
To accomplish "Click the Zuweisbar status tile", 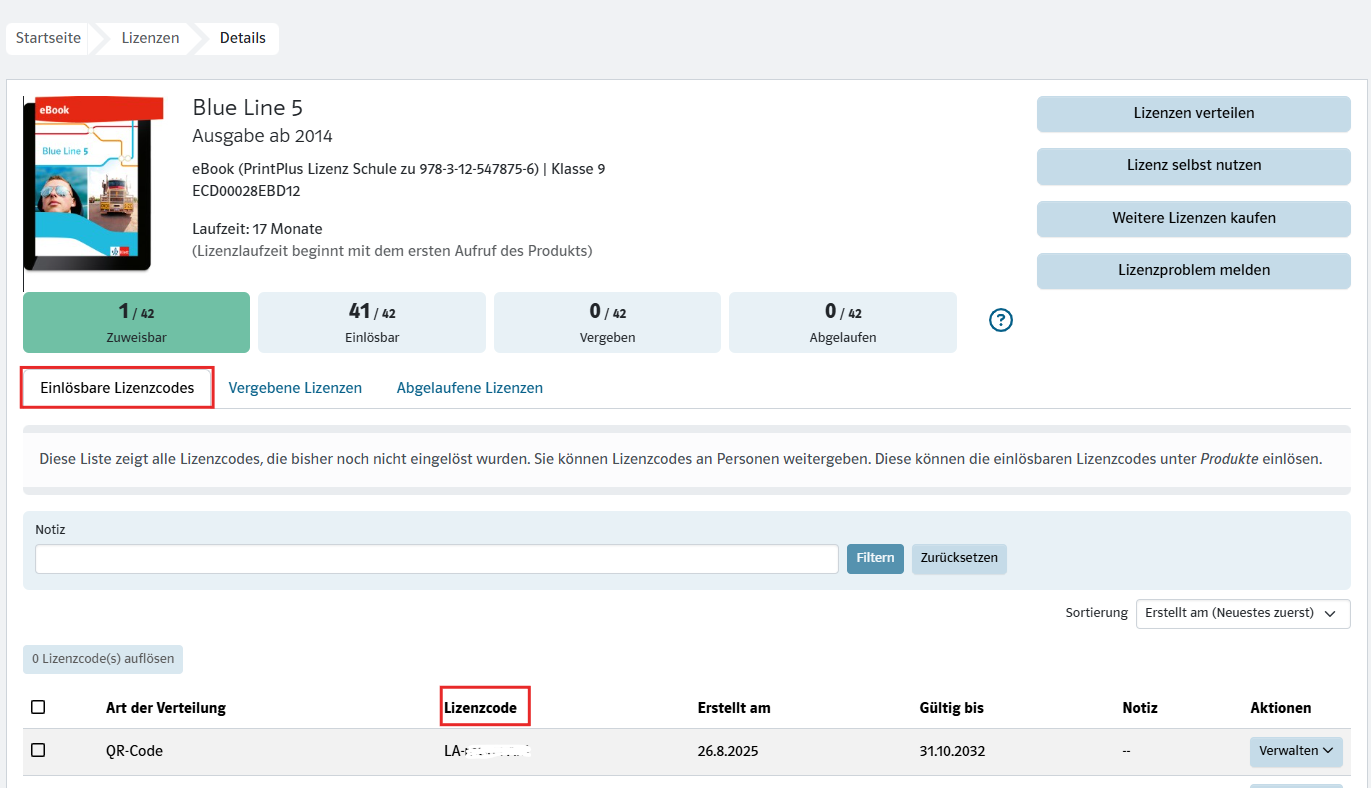I will (x=136, y=322).
